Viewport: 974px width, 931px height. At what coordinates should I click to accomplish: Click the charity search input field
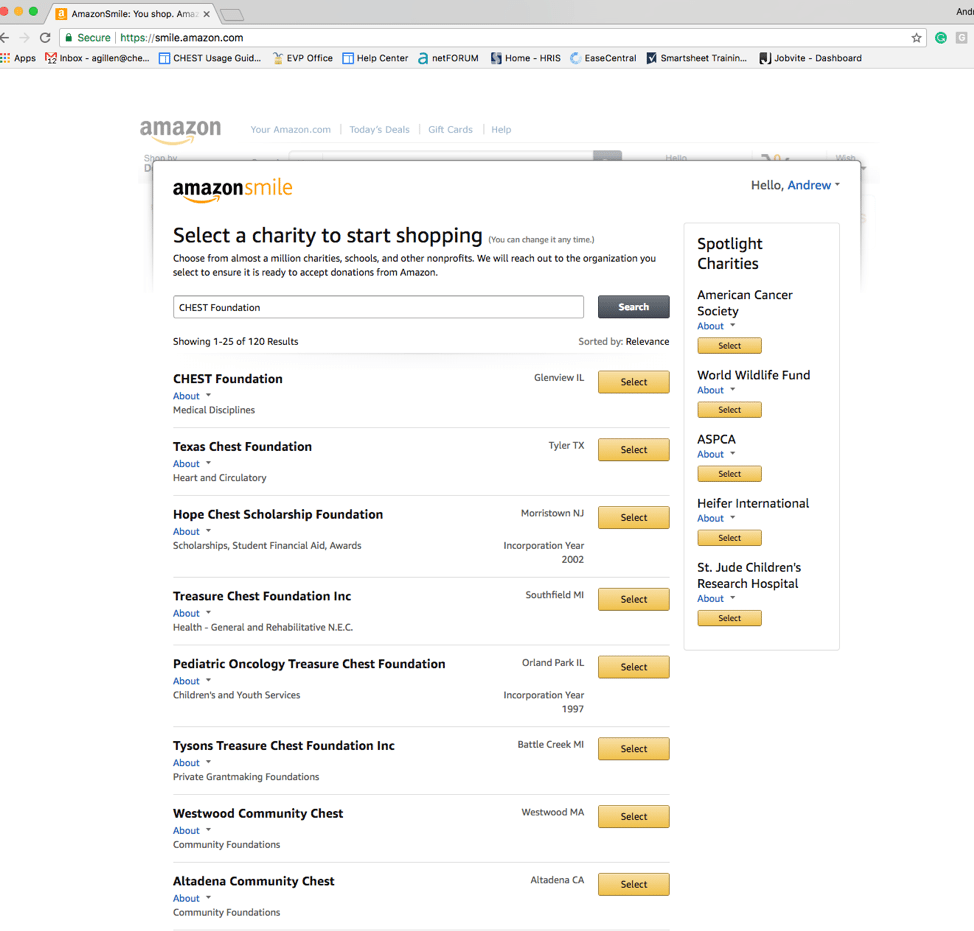pos(378,306)
